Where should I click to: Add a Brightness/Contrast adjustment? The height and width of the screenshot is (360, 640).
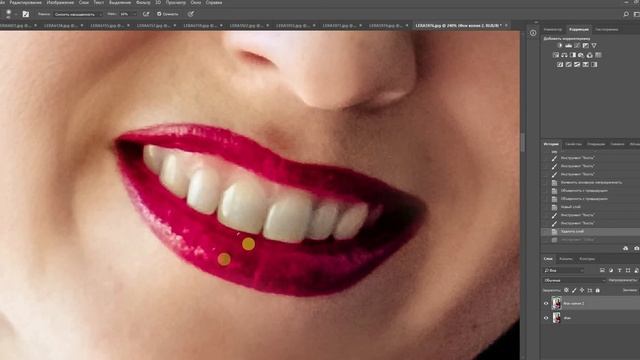pyautogui.click(x=560, y=45)
